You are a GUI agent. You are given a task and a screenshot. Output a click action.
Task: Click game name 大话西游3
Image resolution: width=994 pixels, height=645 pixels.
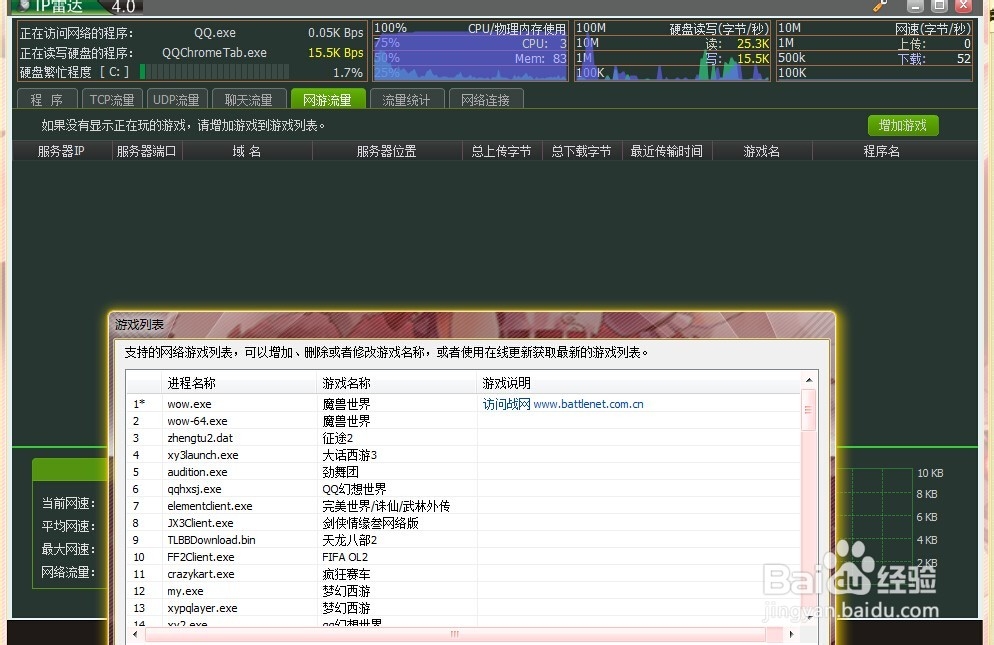pos(349,455)
